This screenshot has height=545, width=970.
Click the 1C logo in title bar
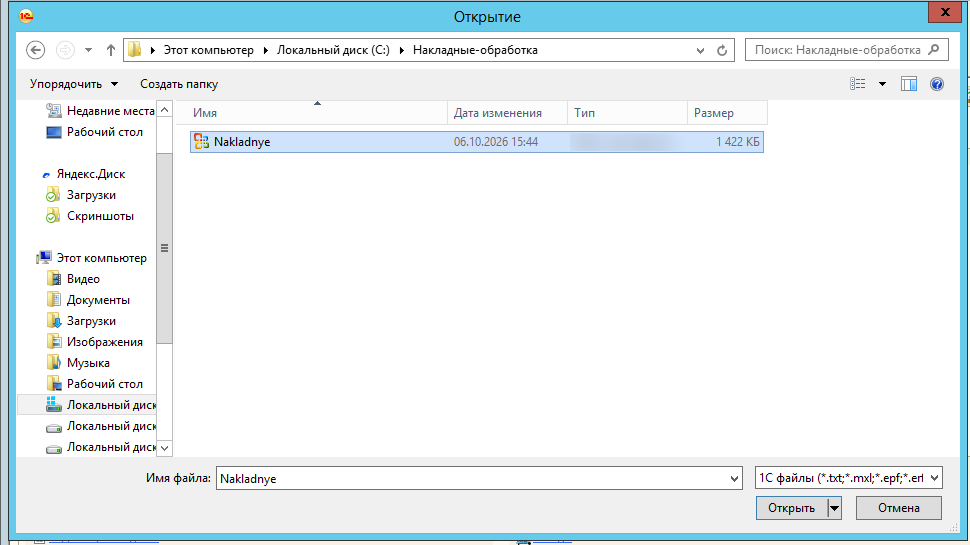(26, 16)
